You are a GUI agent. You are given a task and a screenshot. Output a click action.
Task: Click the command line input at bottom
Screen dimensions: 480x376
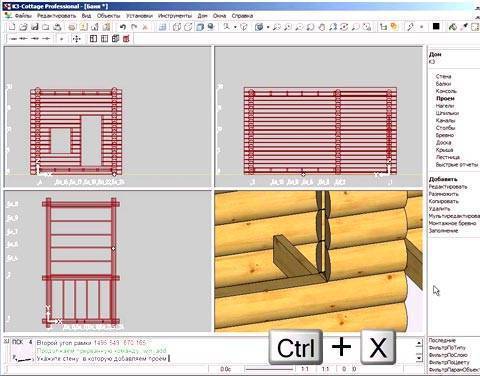pyautogui.click(x=227, y=359)
